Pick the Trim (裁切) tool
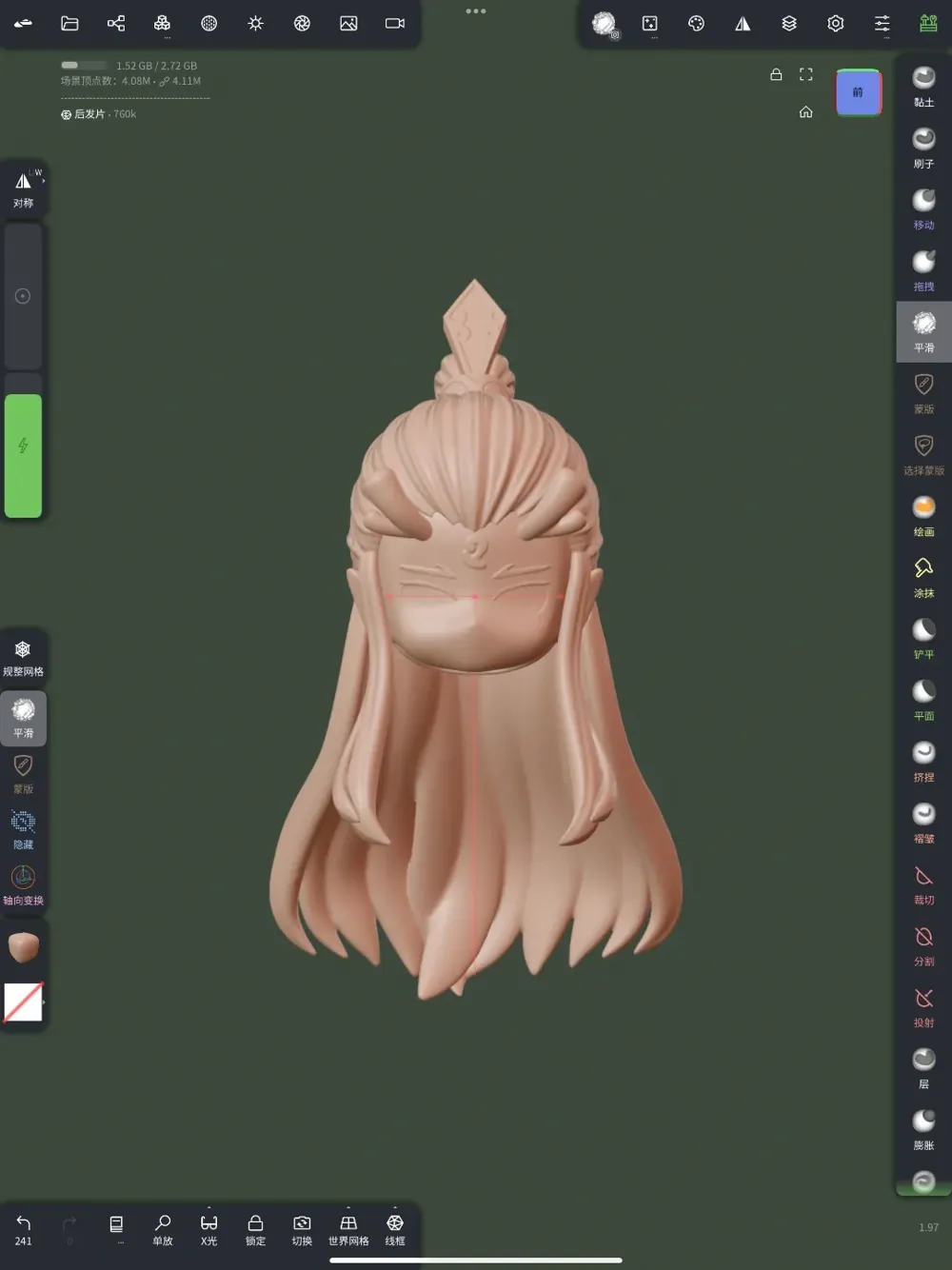952x1270 pixels. (923, 883)
